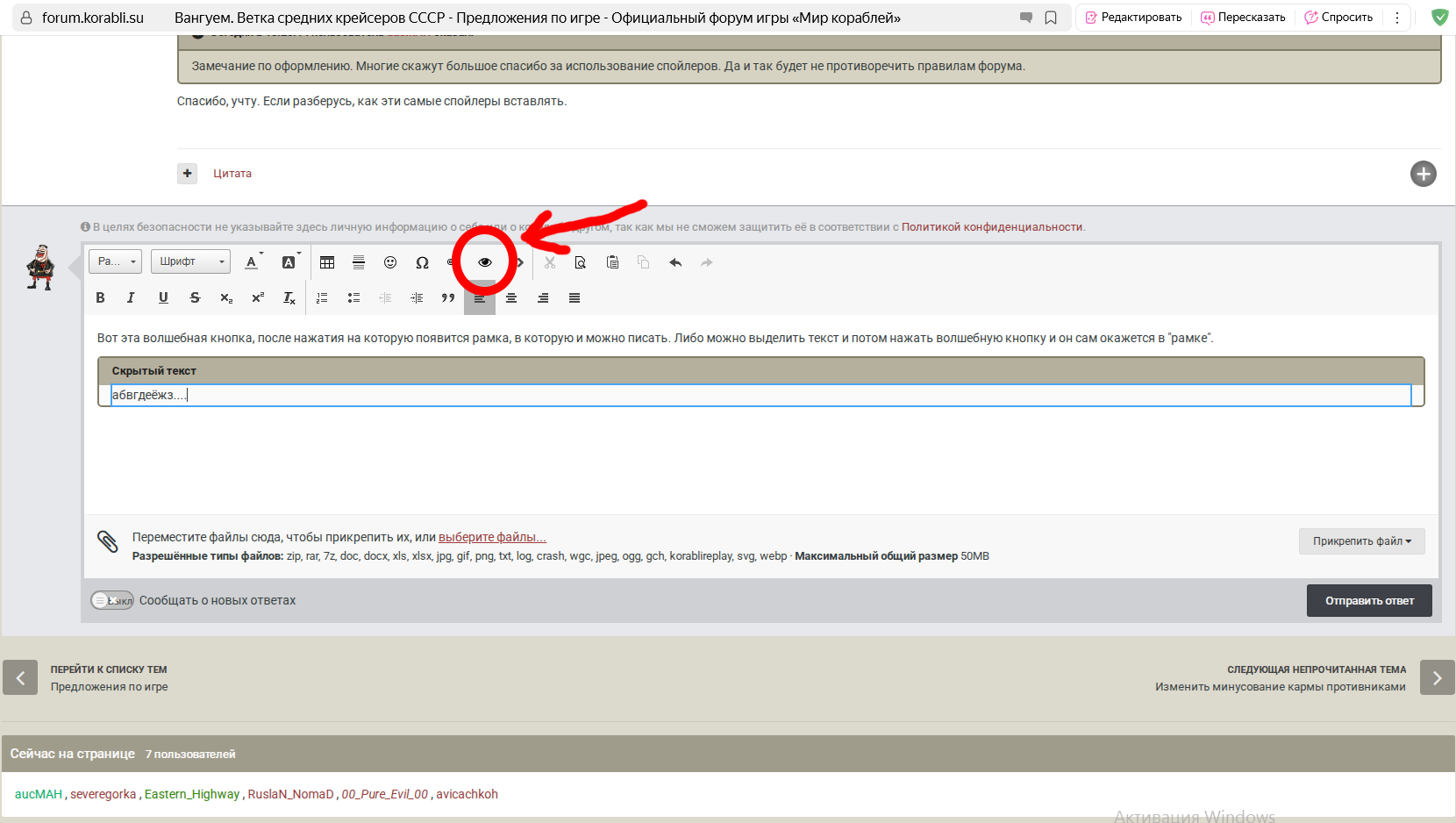The width and height of the screenshot is (1456, 823).
Task: Toggle italic formatting
Action: pos(131,298)
